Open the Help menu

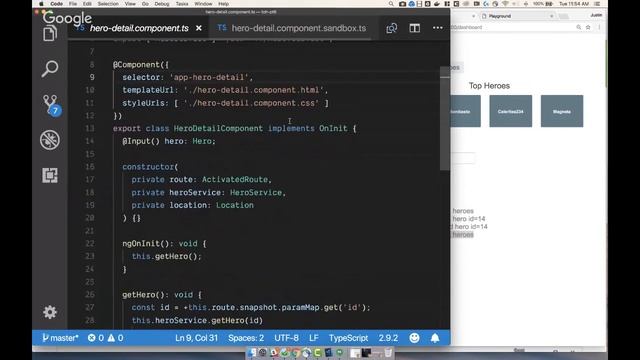click(223, 4)
